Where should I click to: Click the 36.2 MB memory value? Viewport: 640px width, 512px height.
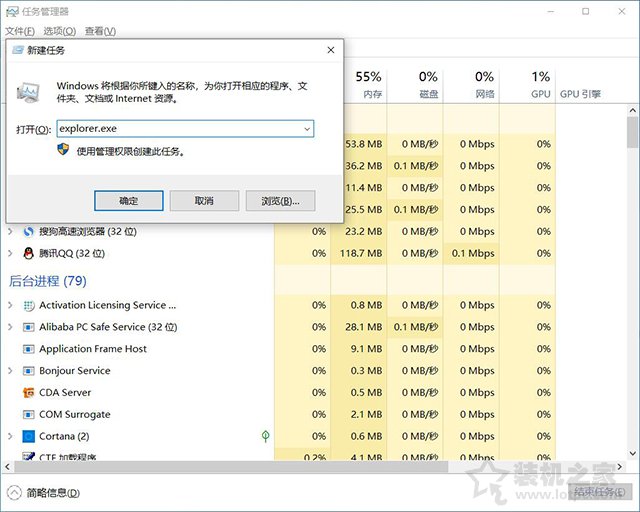[x=364, y=166]
